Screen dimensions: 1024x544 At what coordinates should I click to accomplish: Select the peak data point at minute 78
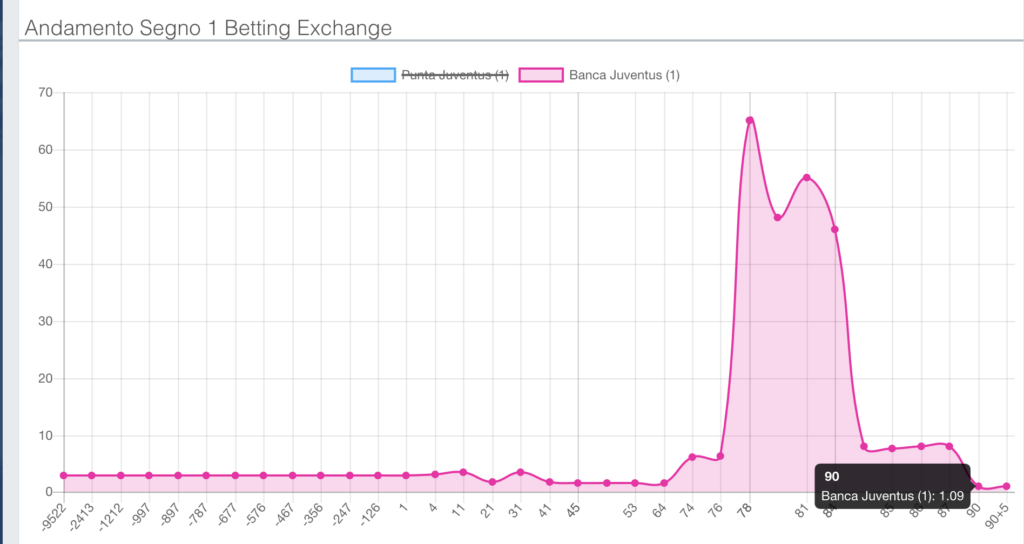750,120
